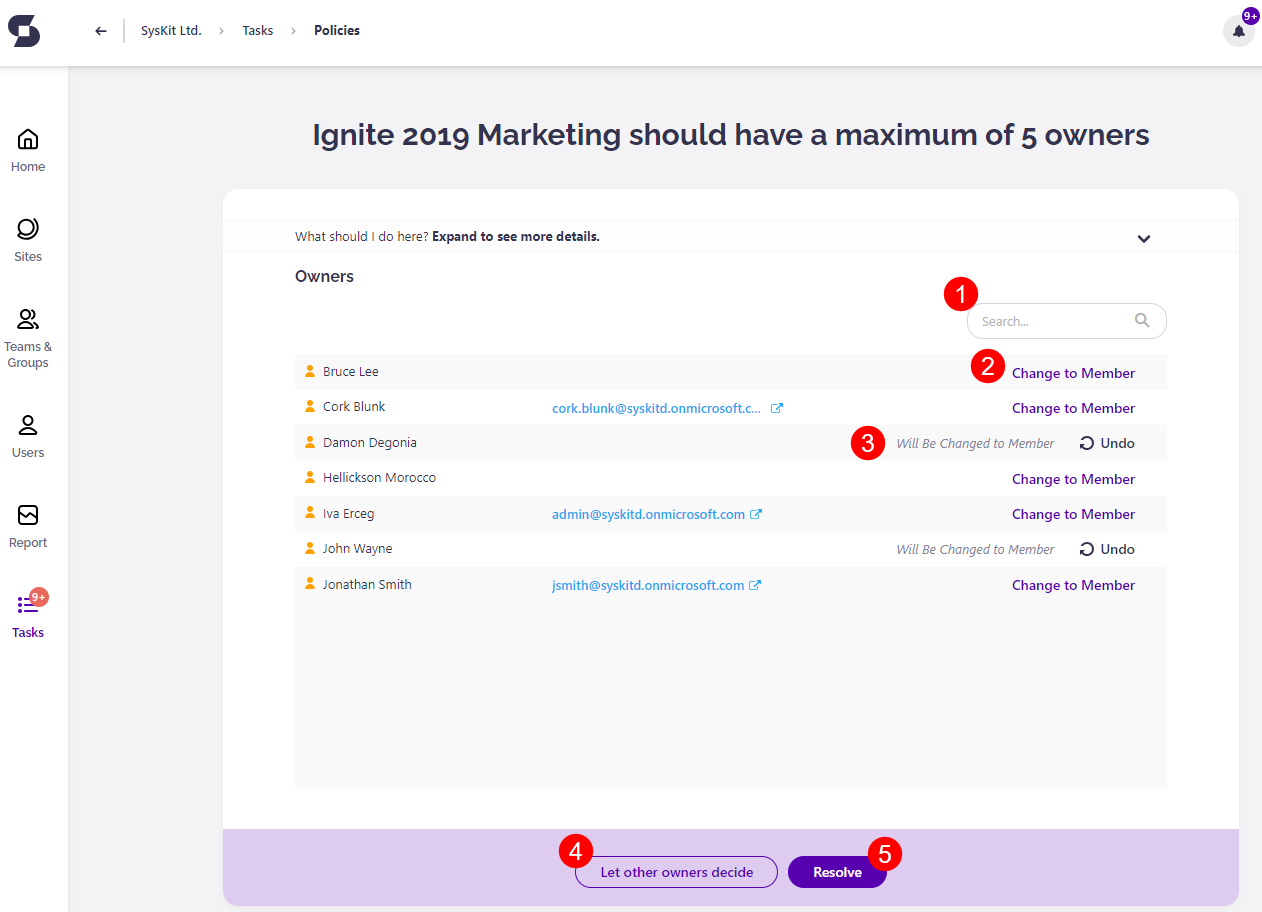Open the notifications bell
Viewport: 1262px width, 912px height.
pos(1238,31)
